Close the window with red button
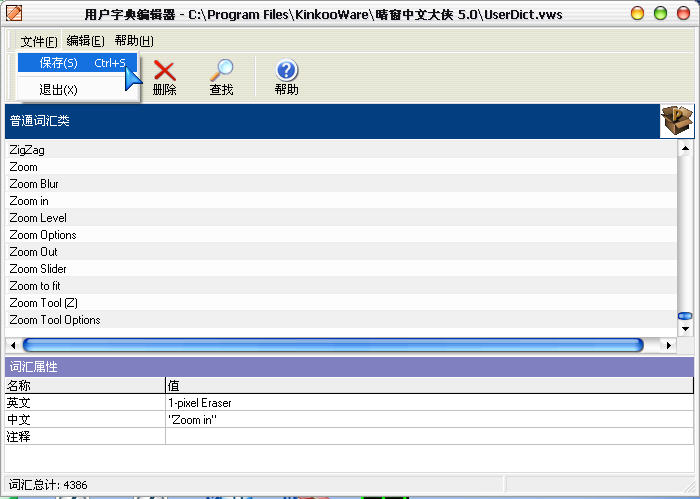This screenshot has height=499, width=700. coord(683,13)
